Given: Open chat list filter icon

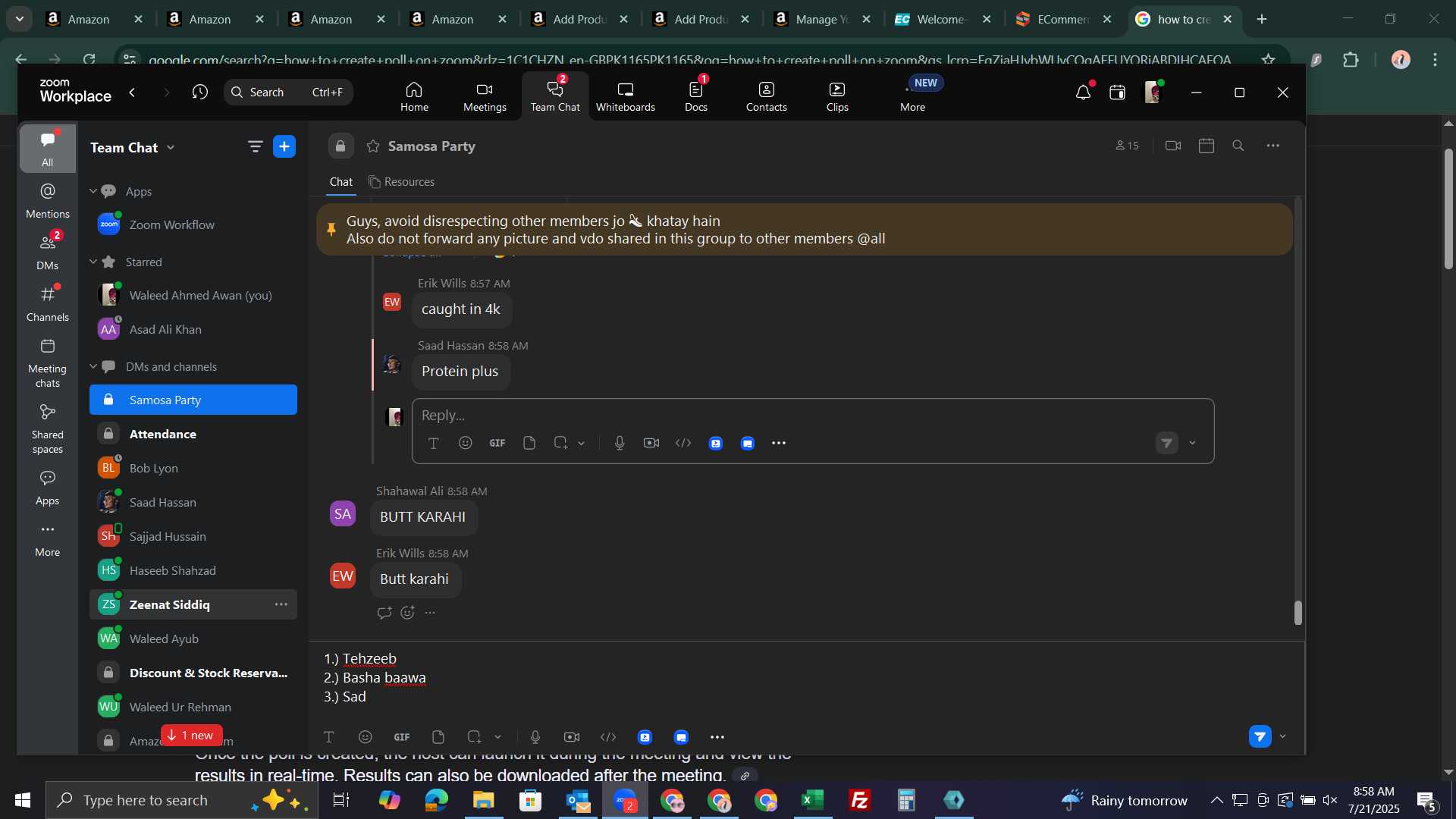Looking at the screenshot, I should point(255,147).
